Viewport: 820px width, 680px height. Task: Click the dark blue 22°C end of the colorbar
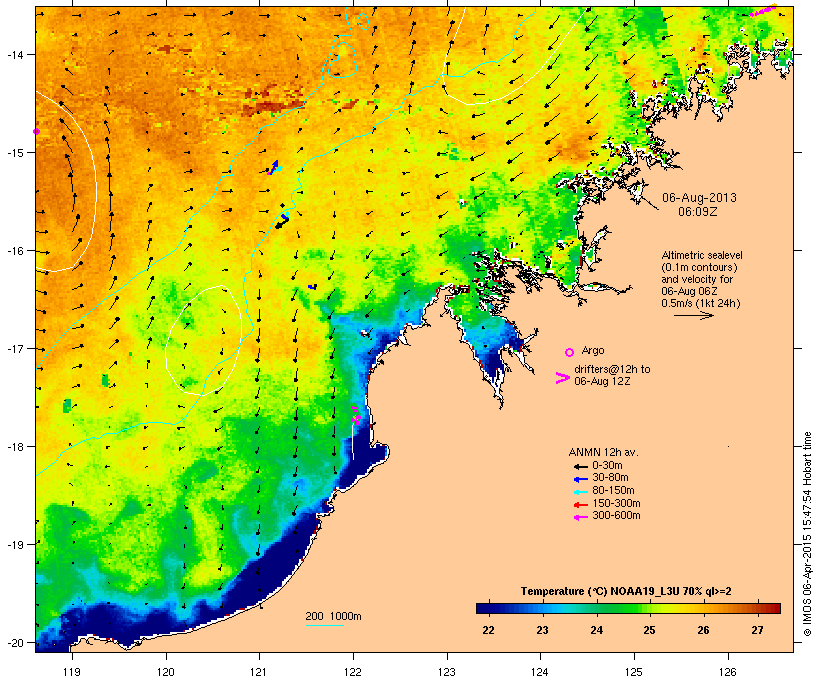pos(484,608)
